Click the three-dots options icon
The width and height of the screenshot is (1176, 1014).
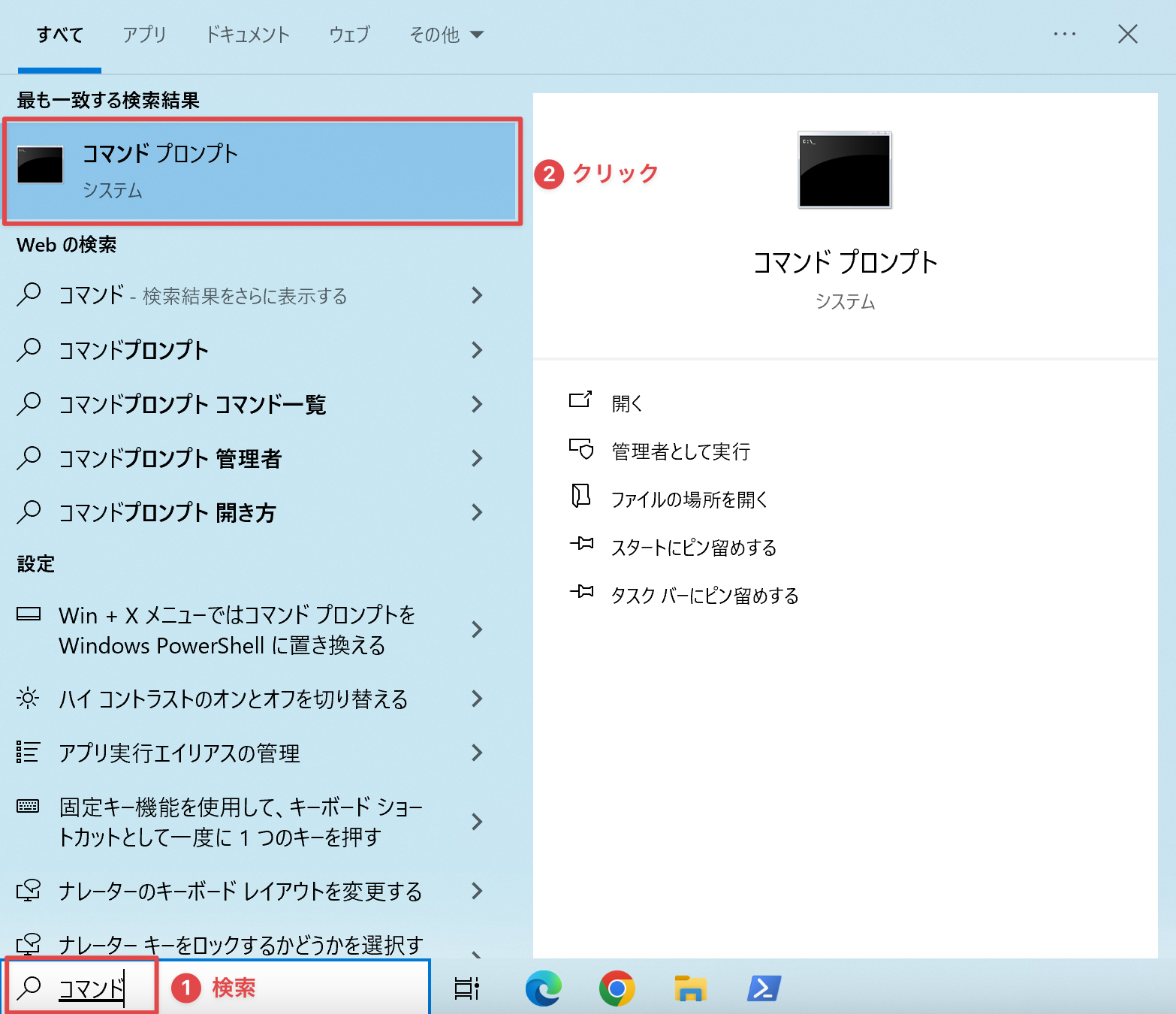tap(1064, 35)
